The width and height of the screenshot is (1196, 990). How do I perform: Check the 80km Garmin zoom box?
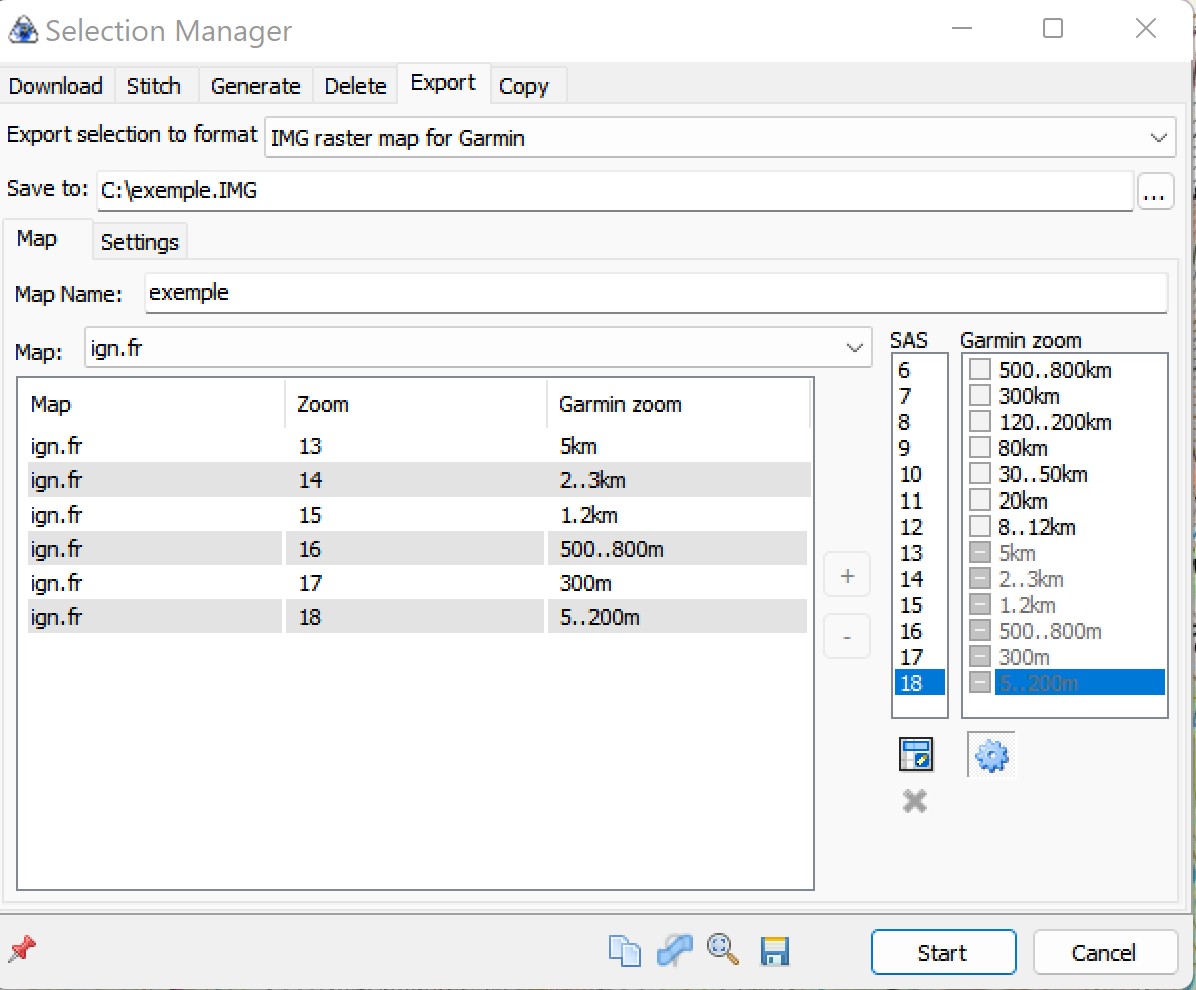pos(979,448)
